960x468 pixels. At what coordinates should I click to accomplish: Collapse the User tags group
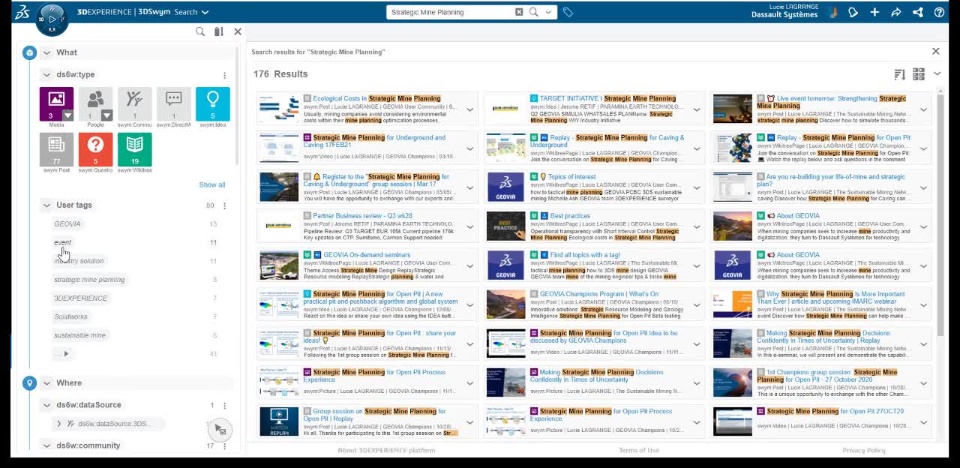(47, 205)
